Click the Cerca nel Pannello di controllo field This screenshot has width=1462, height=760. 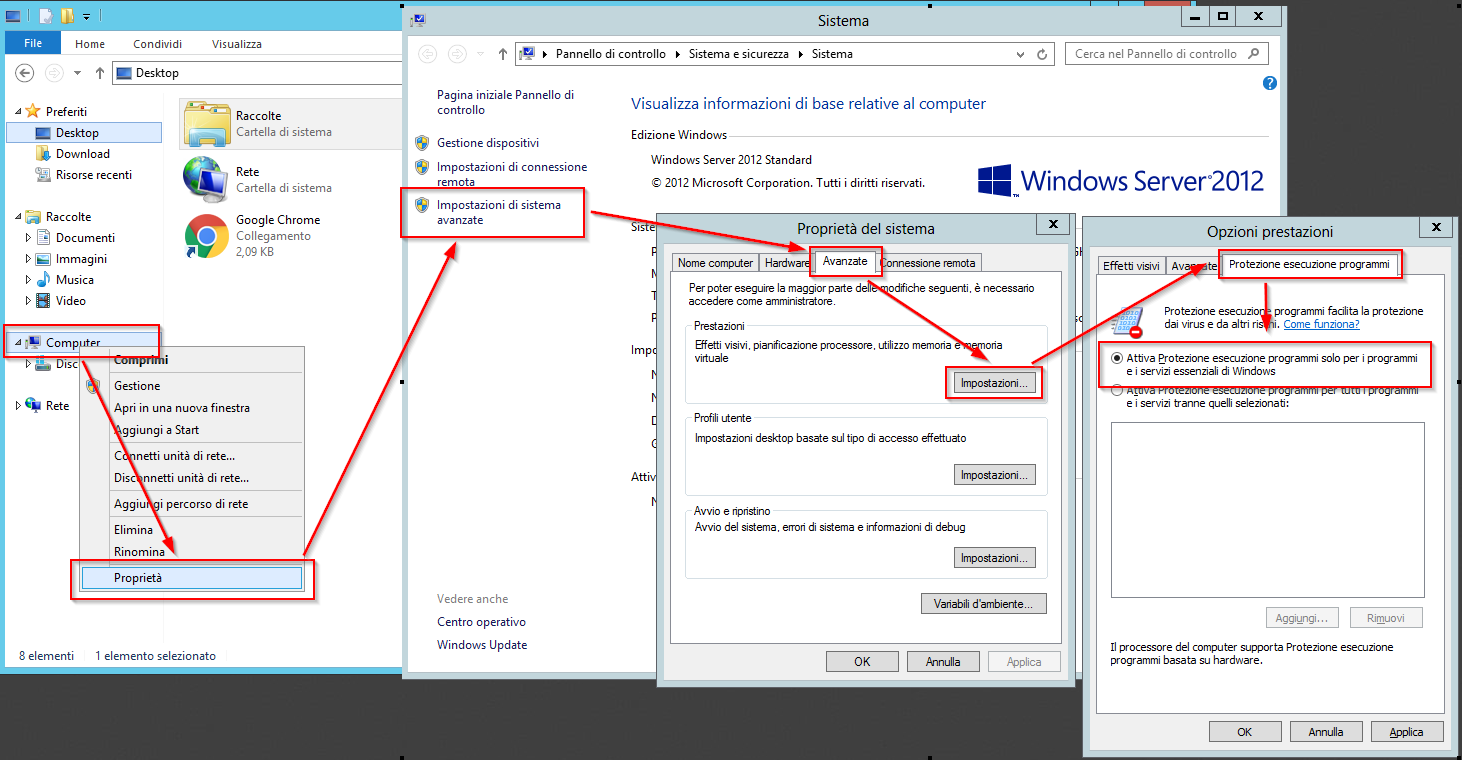1150,53
